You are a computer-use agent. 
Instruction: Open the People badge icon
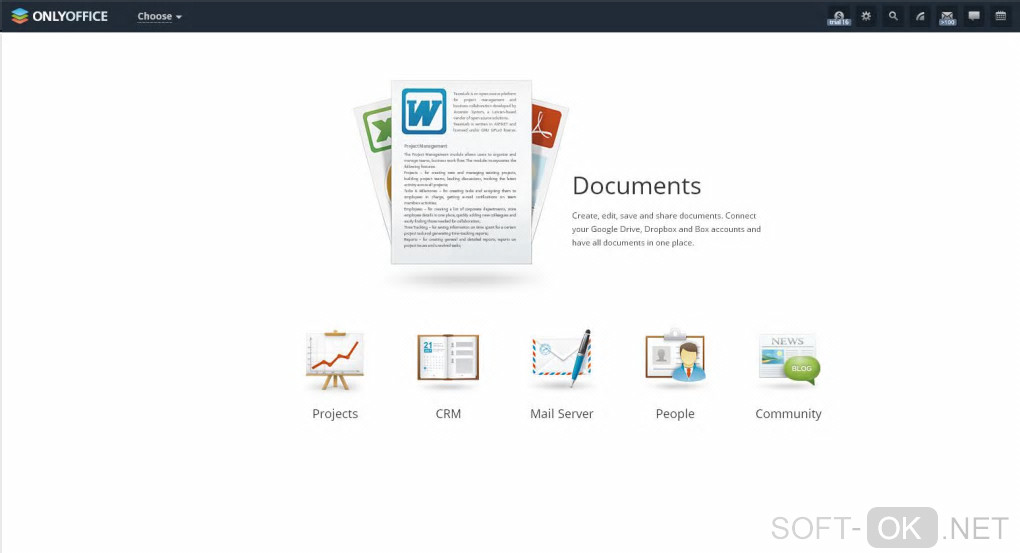coord(675,356)
